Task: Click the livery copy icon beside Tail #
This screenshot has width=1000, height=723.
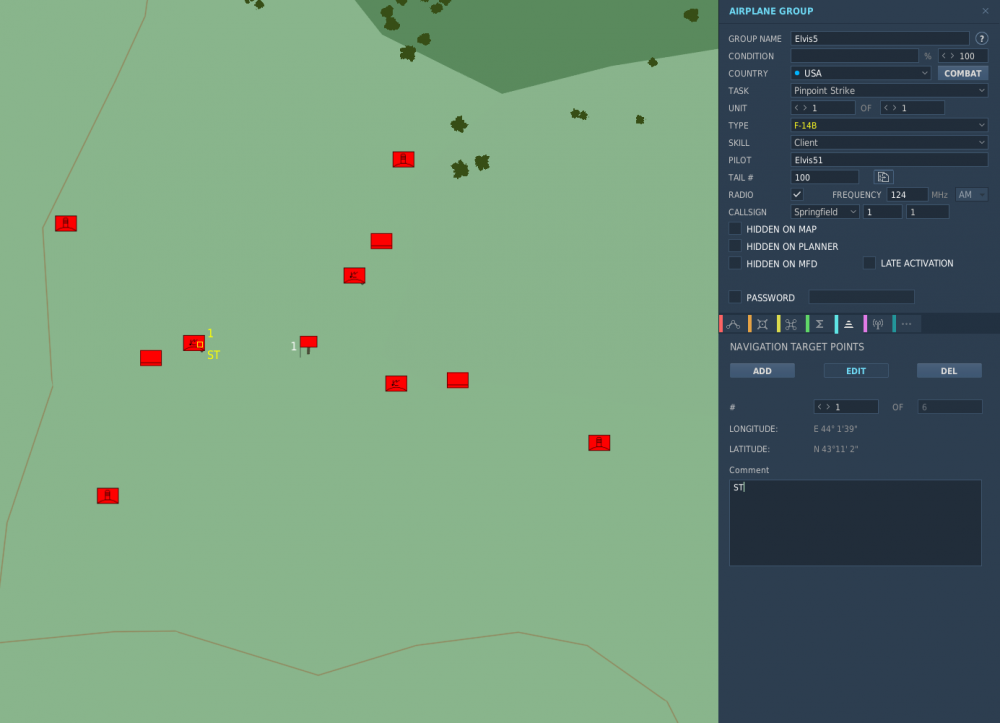Action: 883,177
